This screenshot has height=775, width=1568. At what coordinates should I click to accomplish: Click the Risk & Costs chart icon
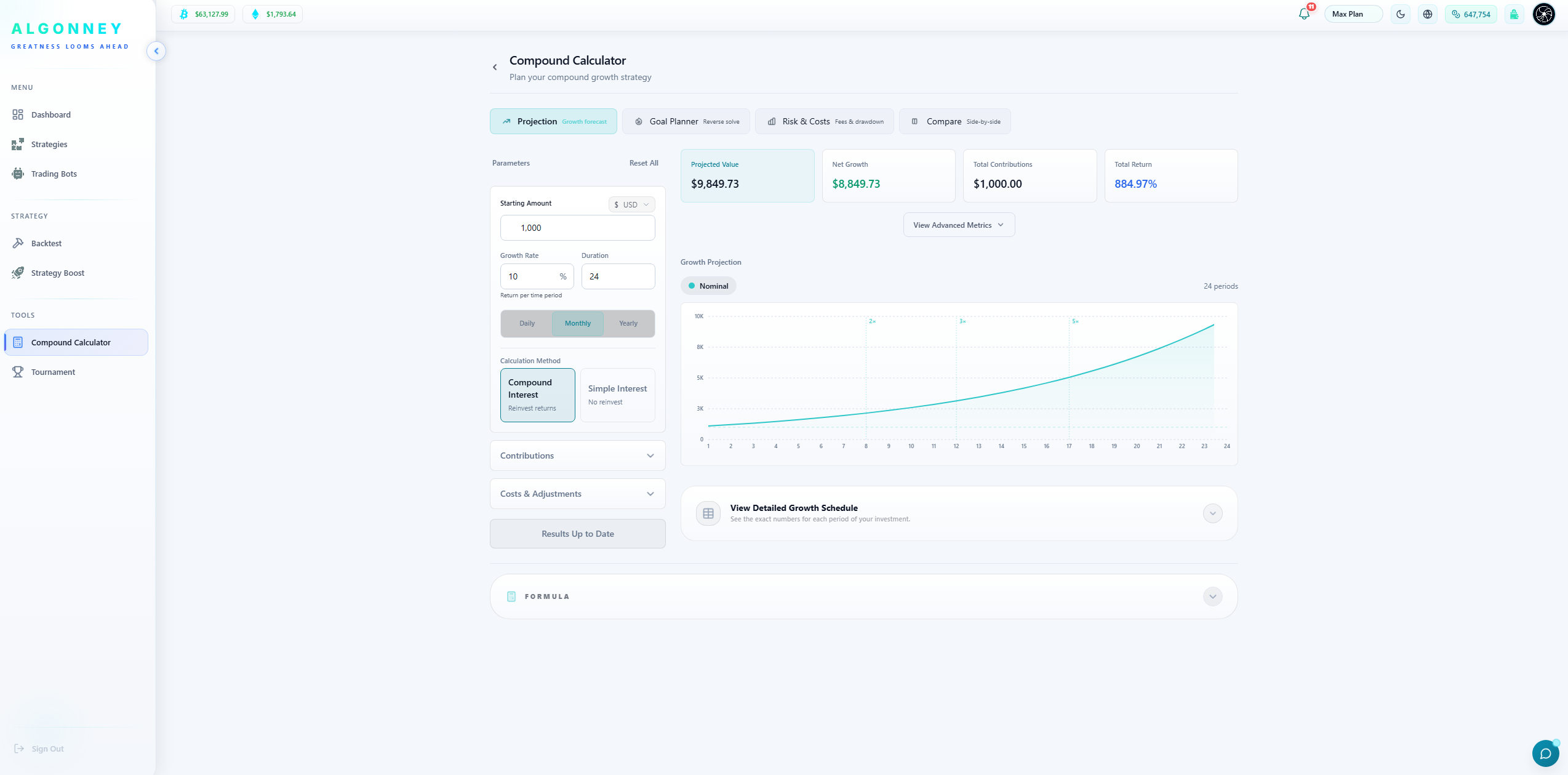pyautogui.click(x=772, y=121)
